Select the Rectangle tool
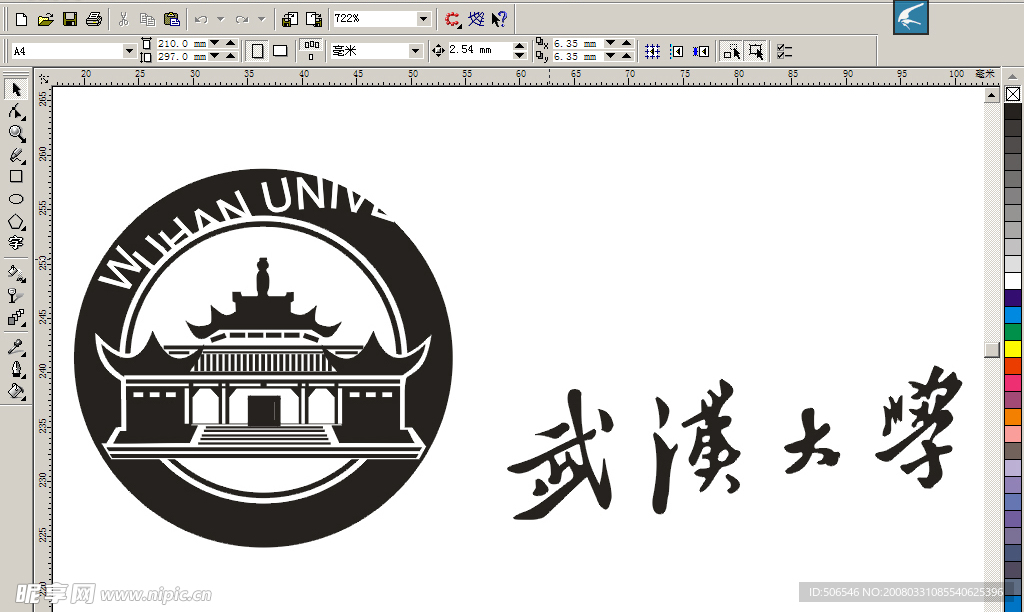 (16, 176)
